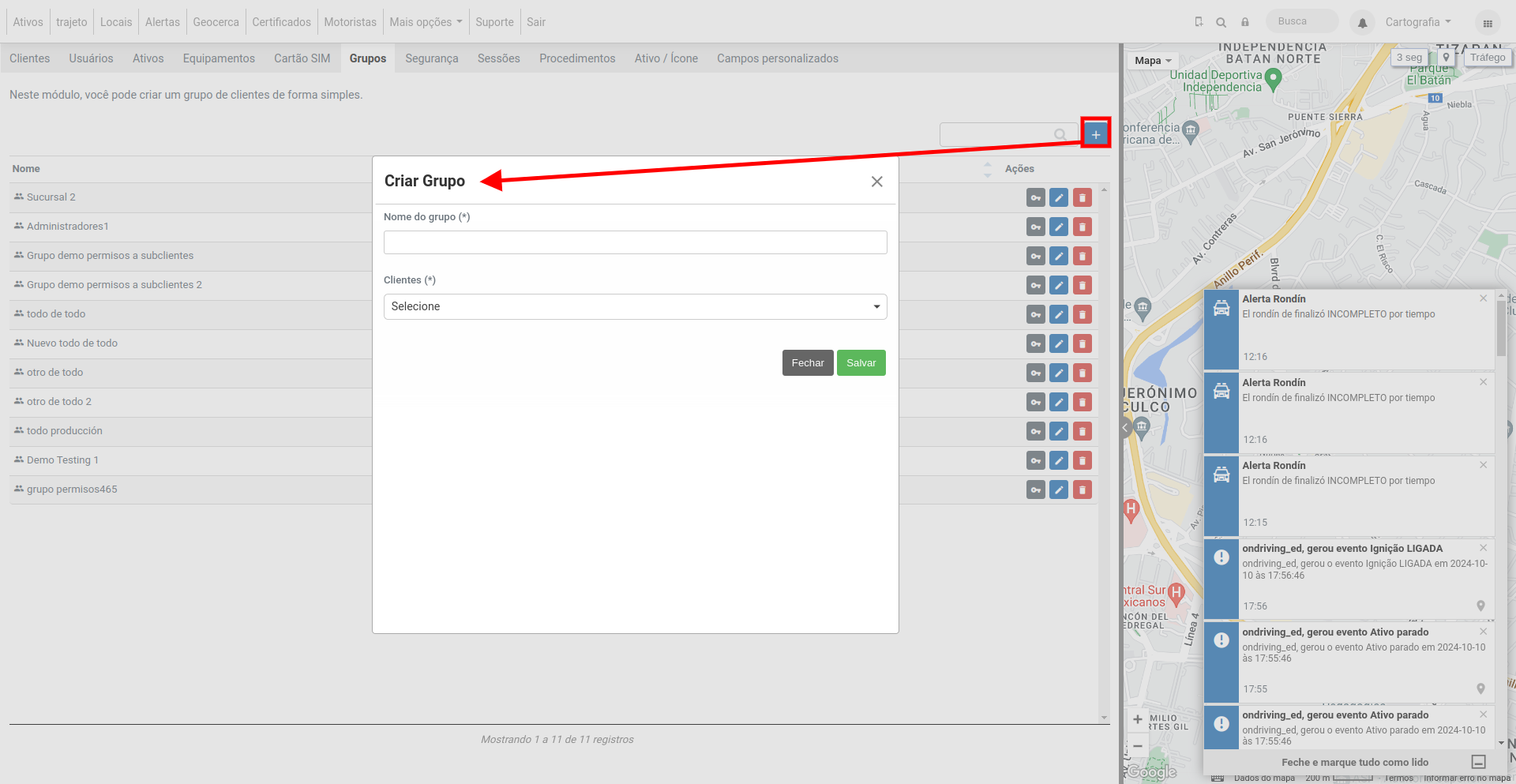This screenshot has width=1516, height=784.
Task: Select Geocerca in the top menu
Action: [x=216, y=22]
